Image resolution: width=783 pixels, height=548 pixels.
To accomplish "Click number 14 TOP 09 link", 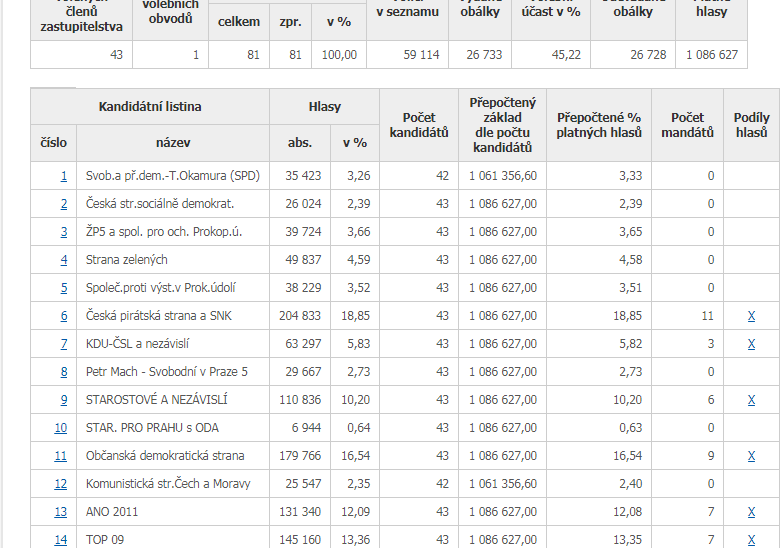I will [x=60, y=540].
